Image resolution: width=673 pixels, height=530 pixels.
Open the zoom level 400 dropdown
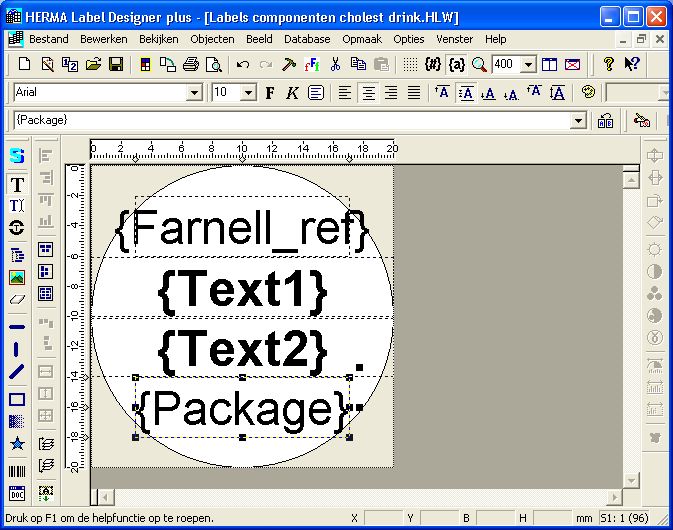[x=528, y=65]
